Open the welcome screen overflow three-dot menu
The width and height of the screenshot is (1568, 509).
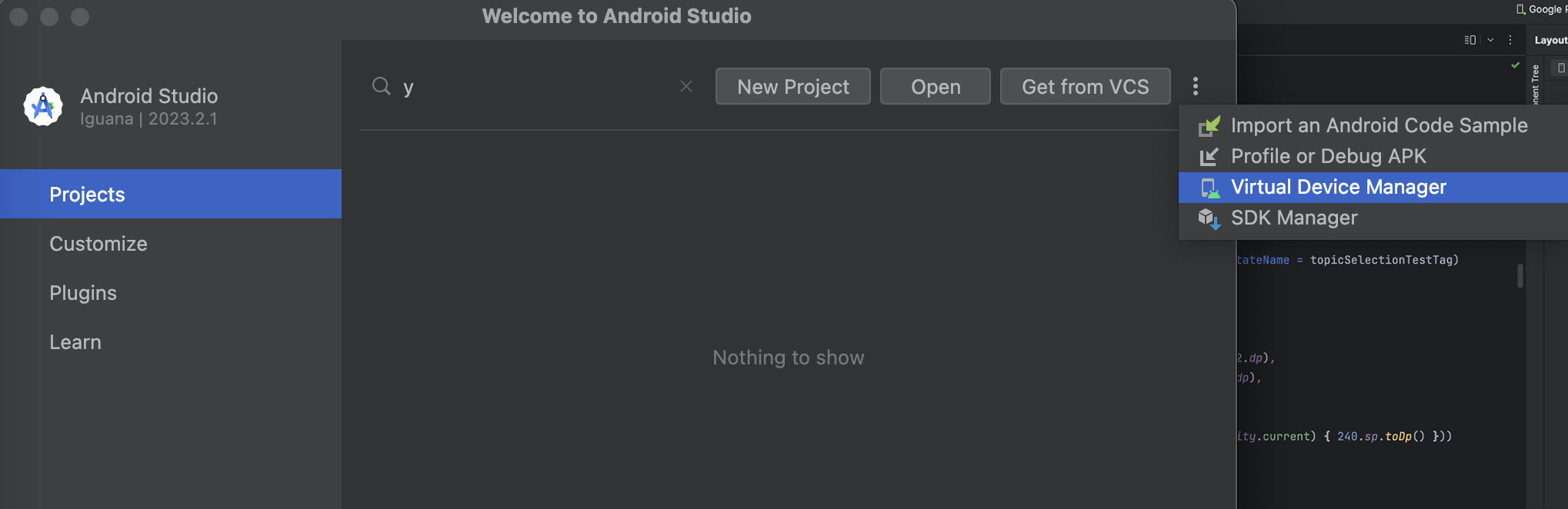point(1196,86)
